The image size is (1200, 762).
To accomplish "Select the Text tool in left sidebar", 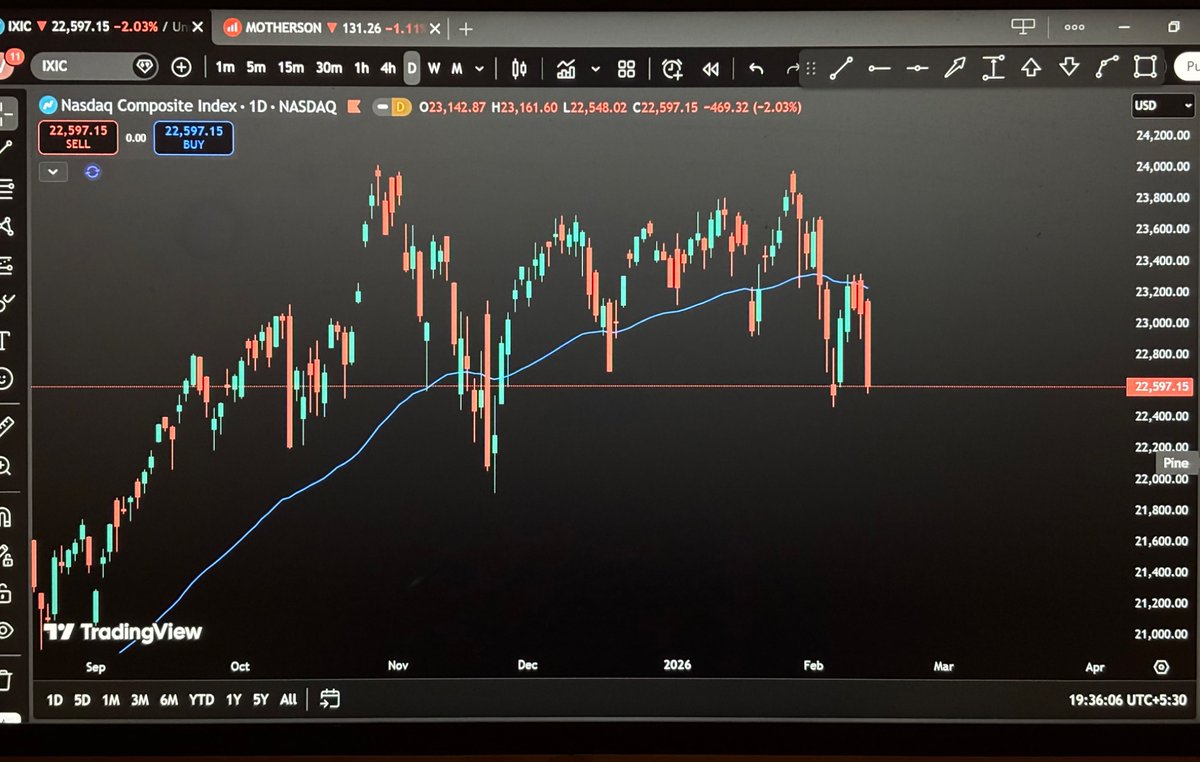I will (5, 341).
